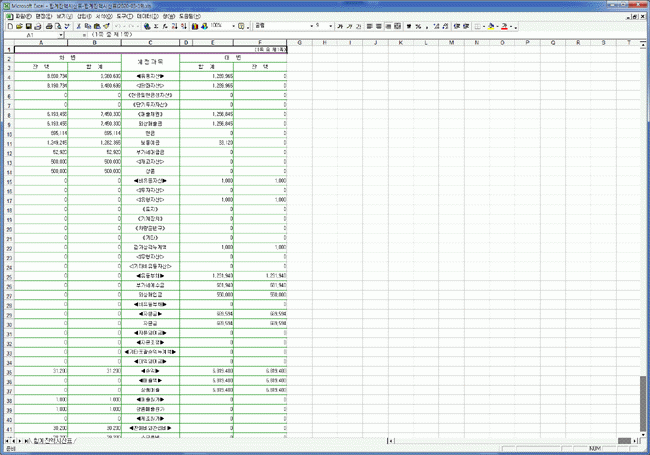Click the Merge and Center icon

pyautogui.click(x=398, y=25)
